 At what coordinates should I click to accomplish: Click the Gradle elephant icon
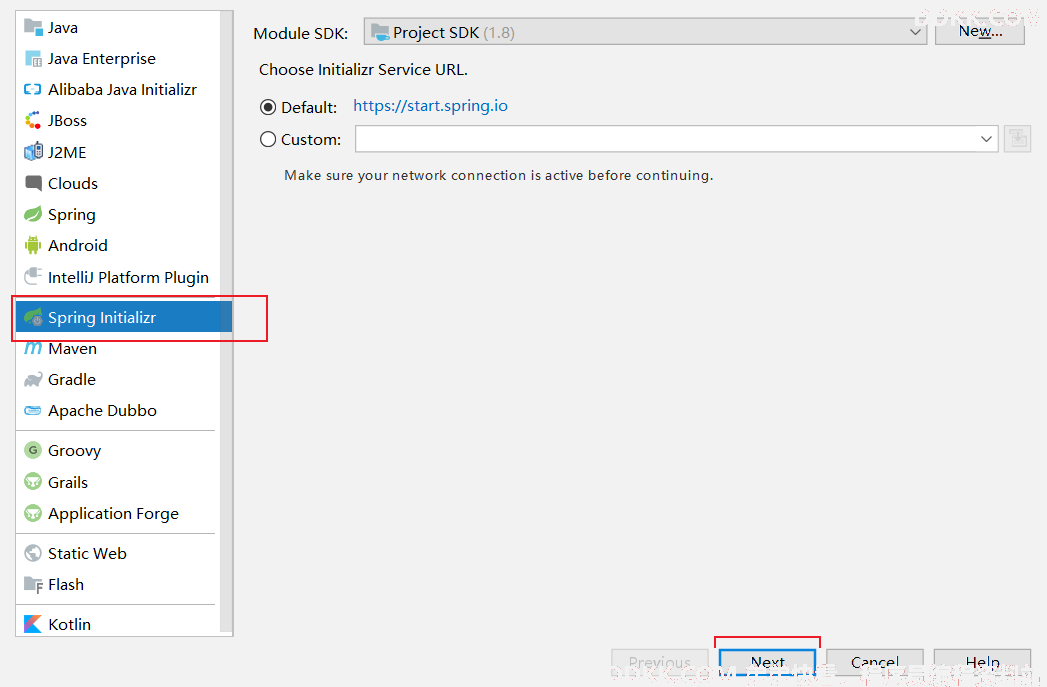(33, 380)
